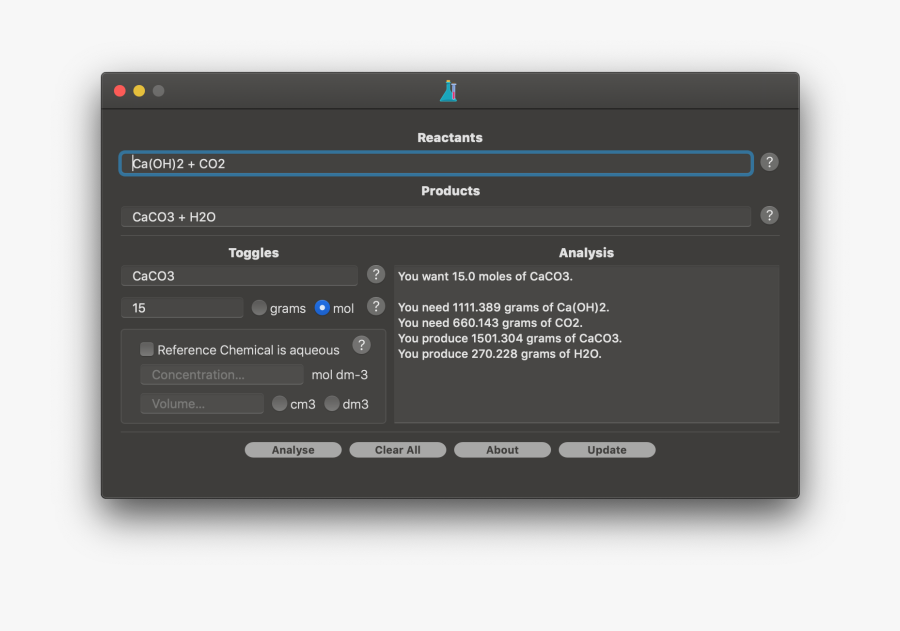Open help for the aqueous reference section
Screen dimensions: 900x631
361,345
